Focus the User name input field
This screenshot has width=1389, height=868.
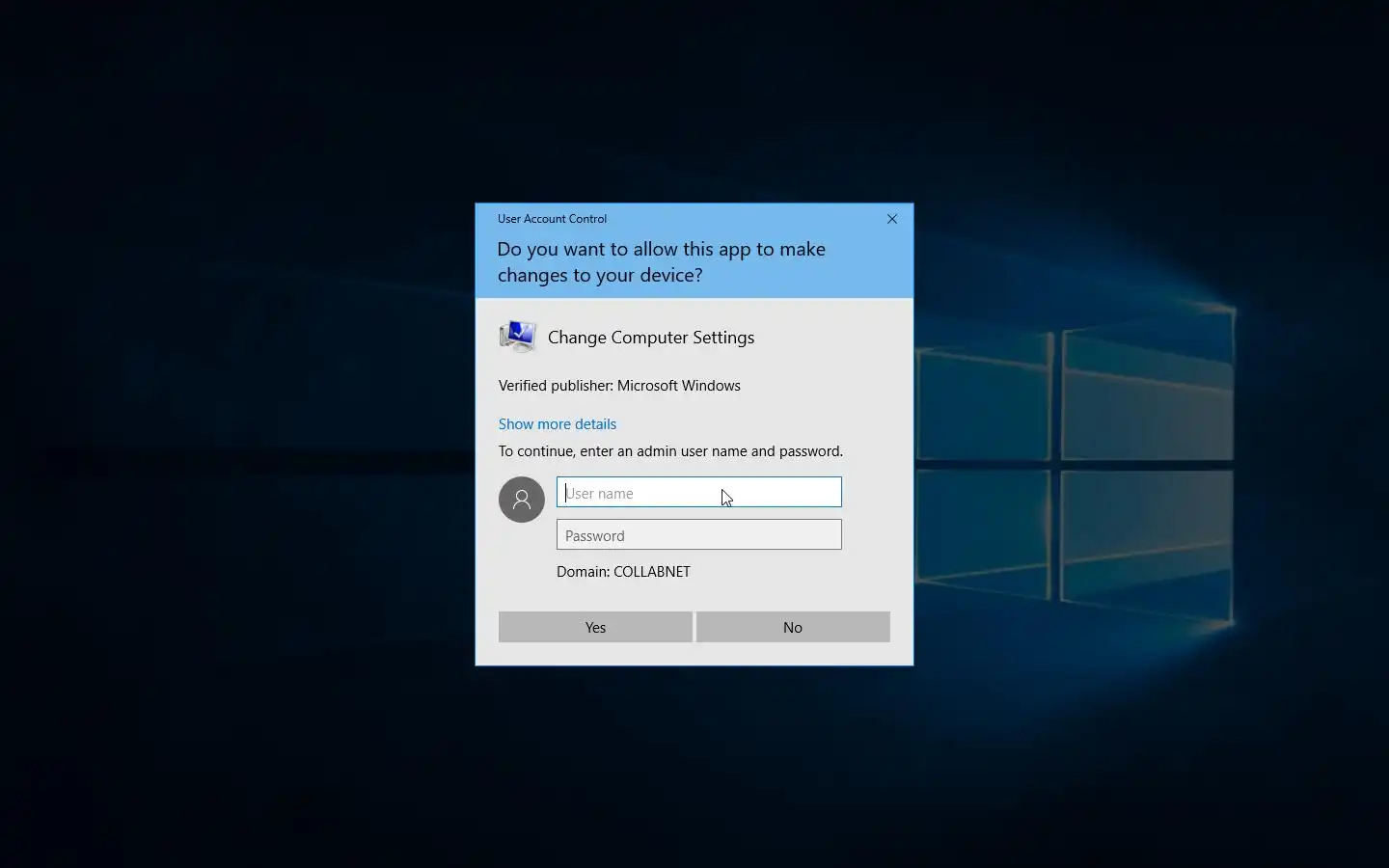pyautogui.click(x=699, y=492)
